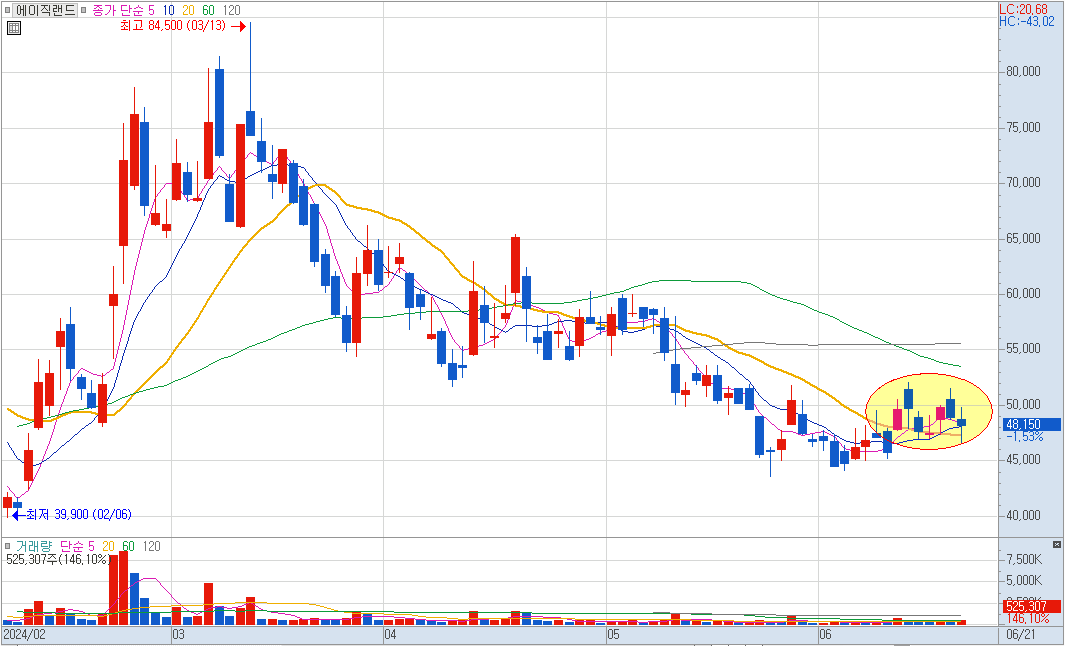
Task: Select the 종가 단순 moving average label
Action: click(x=118, y=10)
